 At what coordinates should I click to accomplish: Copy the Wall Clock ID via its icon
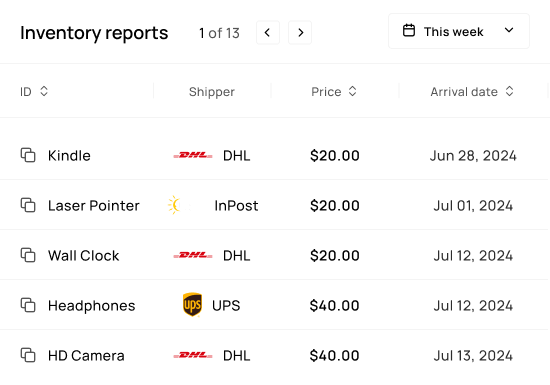coord(28,255)
